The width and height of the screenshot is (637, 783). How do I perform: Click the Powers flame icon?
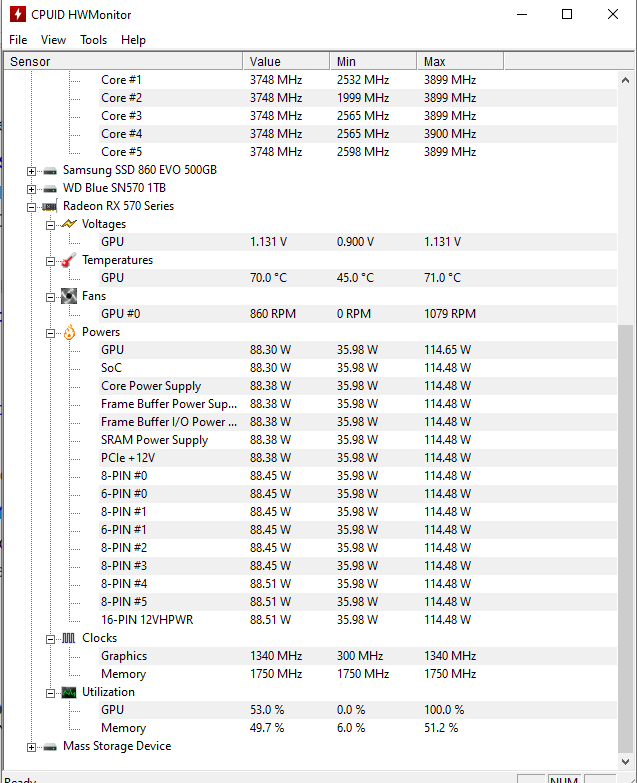[69, 332]
